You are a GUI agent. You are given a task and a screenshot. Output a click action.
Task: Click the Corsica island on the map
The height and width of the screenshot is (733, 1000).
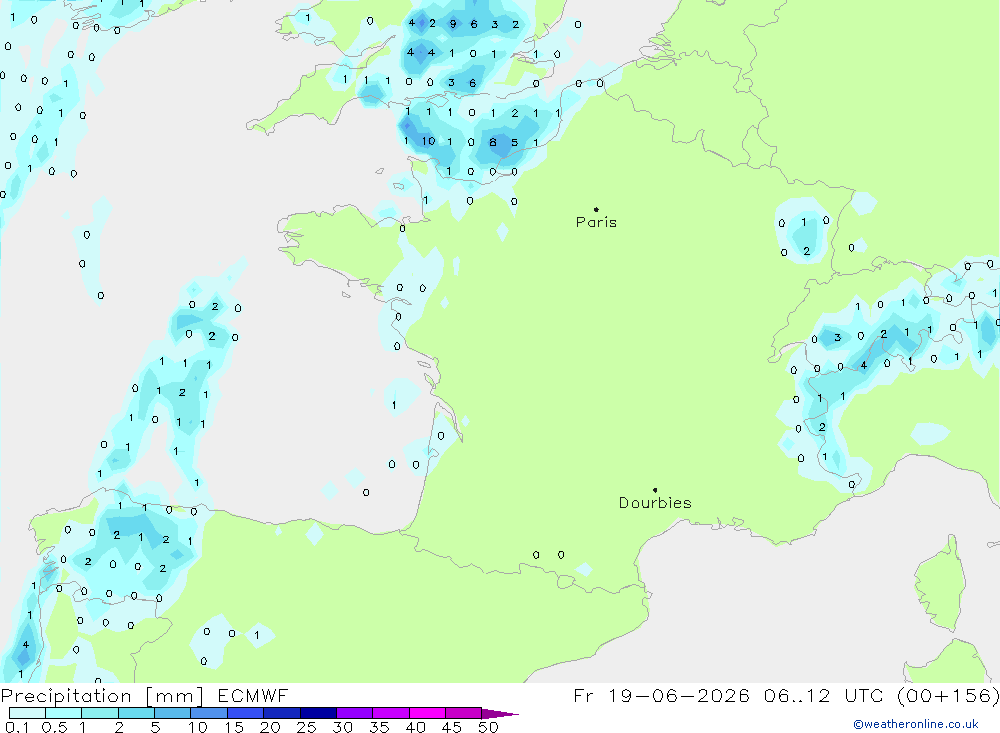click(x=939, y=582)
